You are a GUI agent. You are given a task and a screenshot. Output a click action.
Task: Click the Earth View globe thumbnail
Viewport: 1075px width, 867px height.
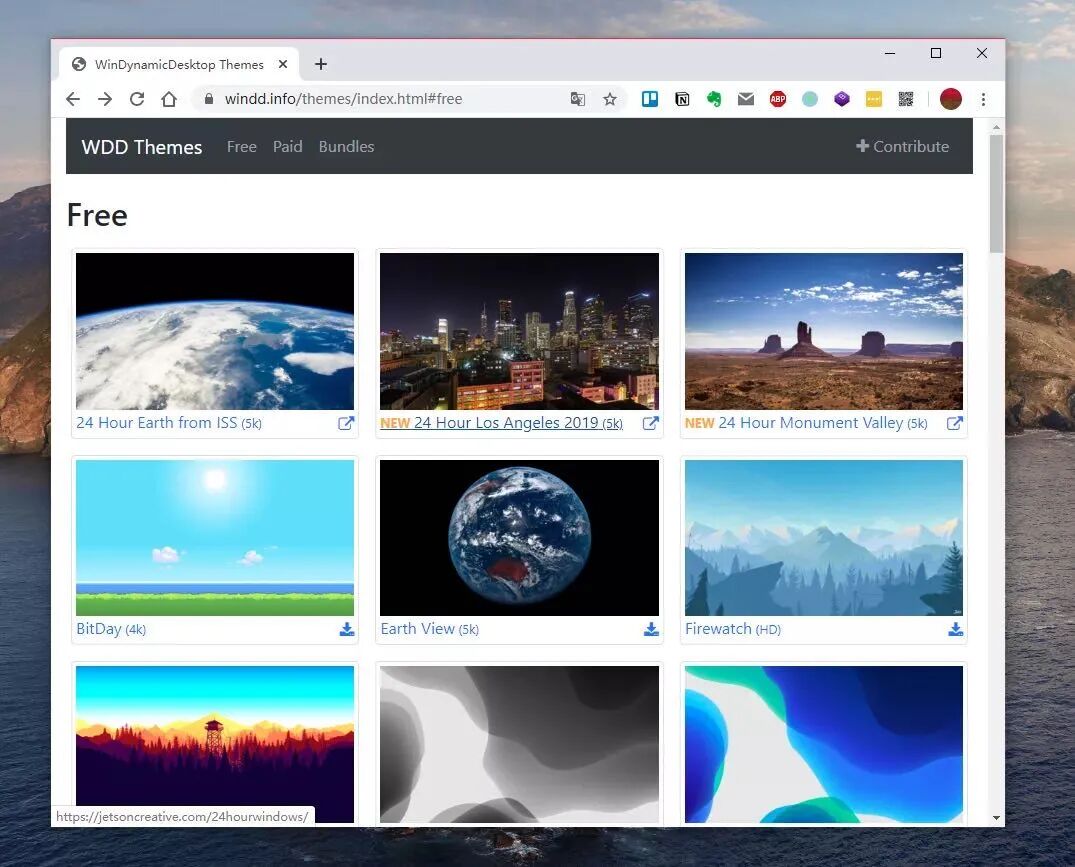[x=520, y=537]
